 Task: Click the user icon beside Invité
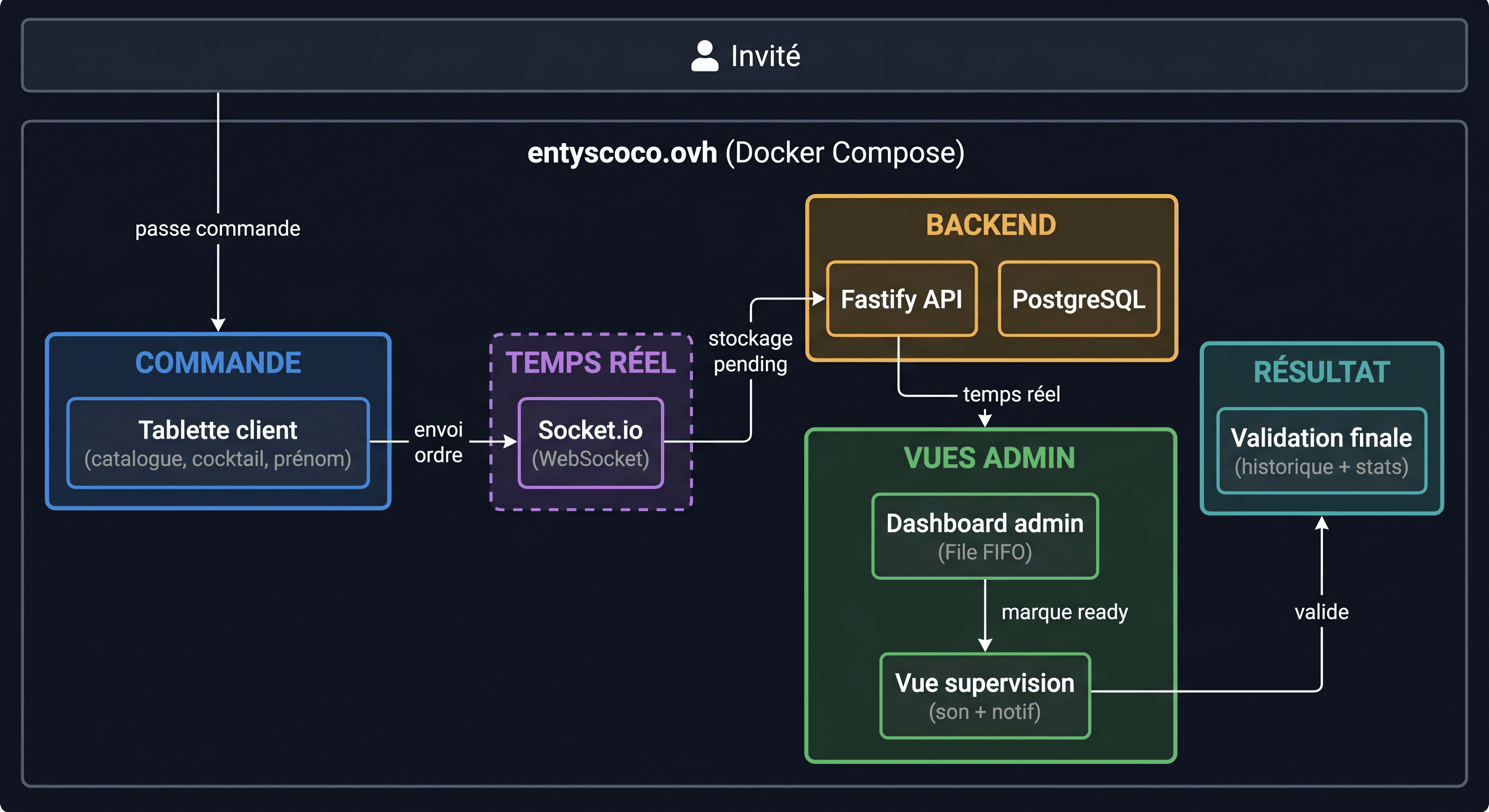(705, 56)
